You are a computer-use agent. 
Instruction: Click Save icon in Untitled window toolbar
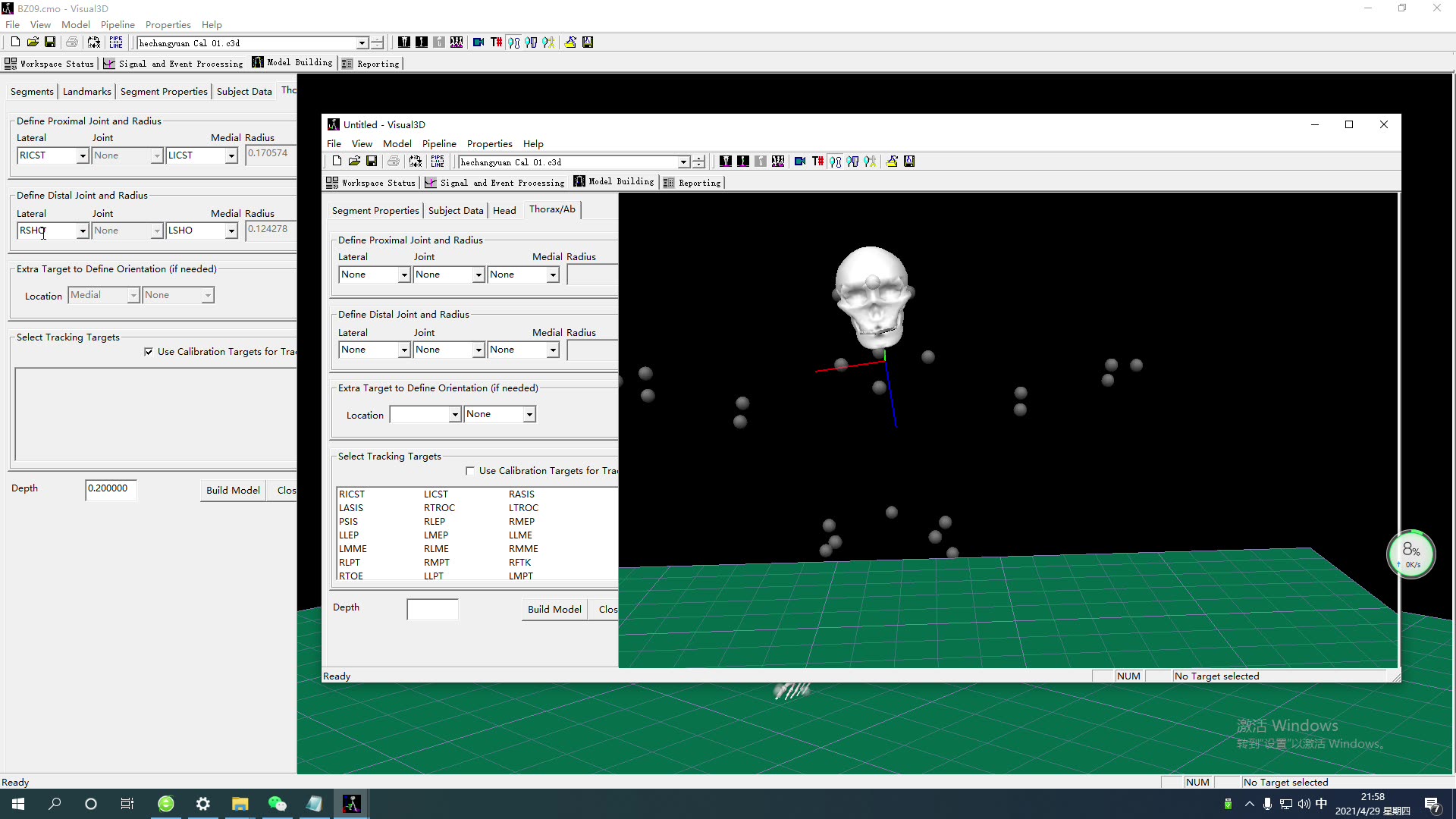coord(372,162)
